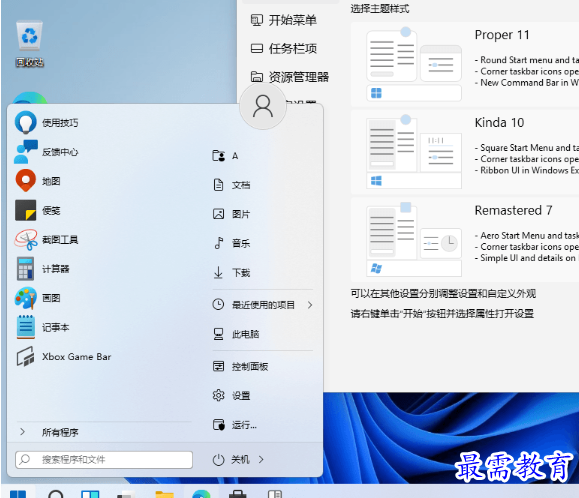Click the Proper 11 preview thumbnail

pos(414,64)
